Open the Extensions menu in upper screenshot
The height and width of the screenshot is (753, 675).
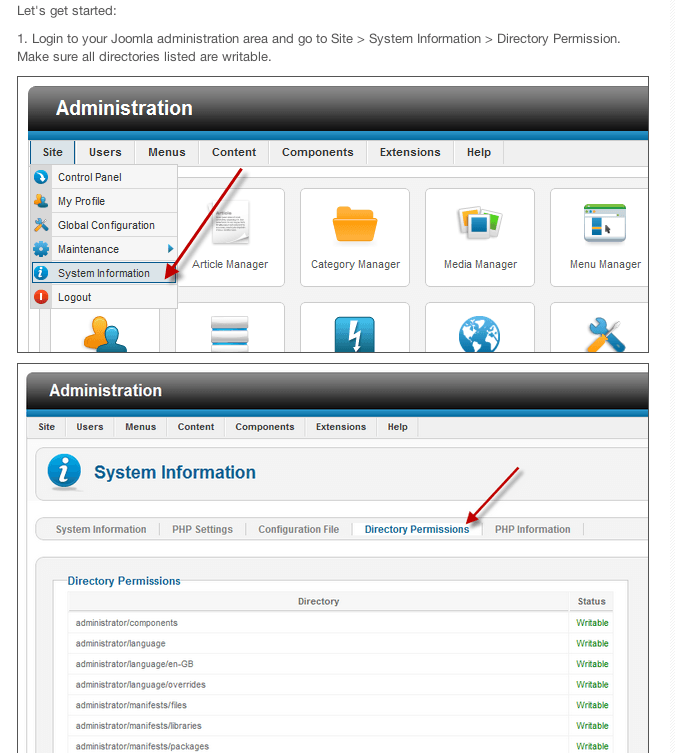[410, 152]
